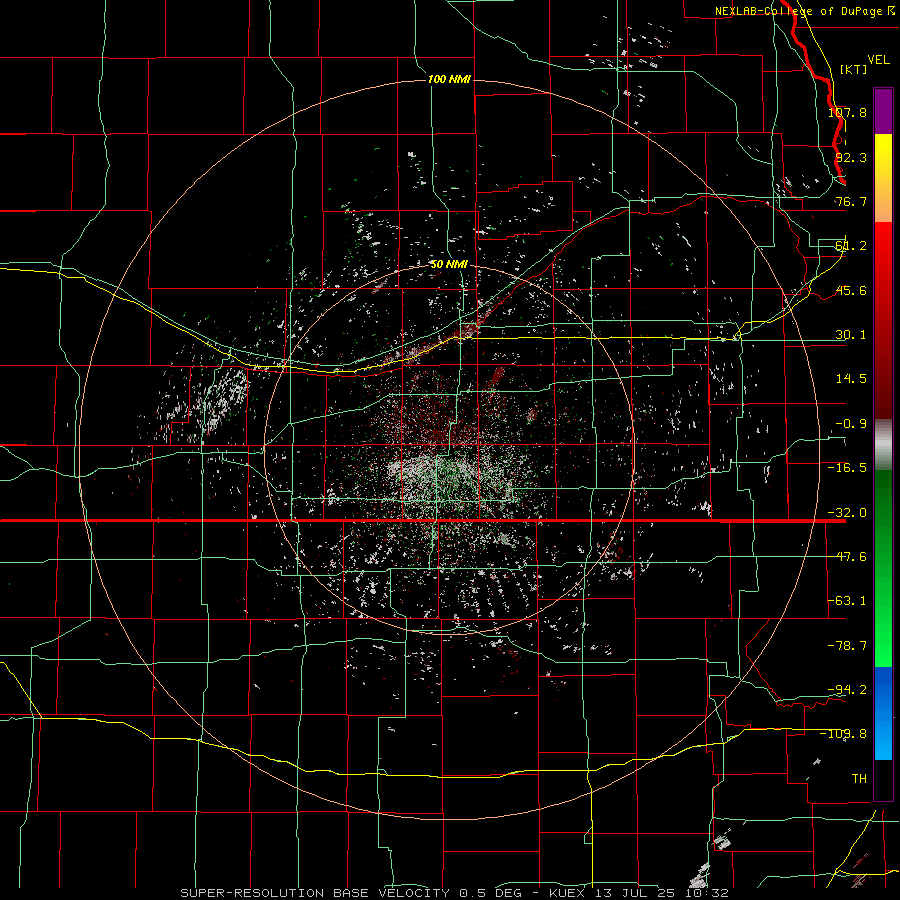Click the 14.5 velocity scale value

tap(851, 379)
